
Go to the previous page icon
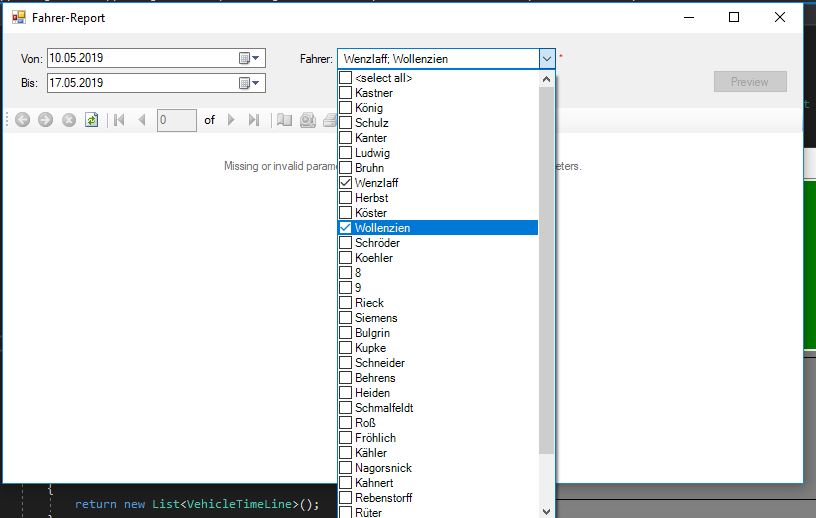(142, 120)
